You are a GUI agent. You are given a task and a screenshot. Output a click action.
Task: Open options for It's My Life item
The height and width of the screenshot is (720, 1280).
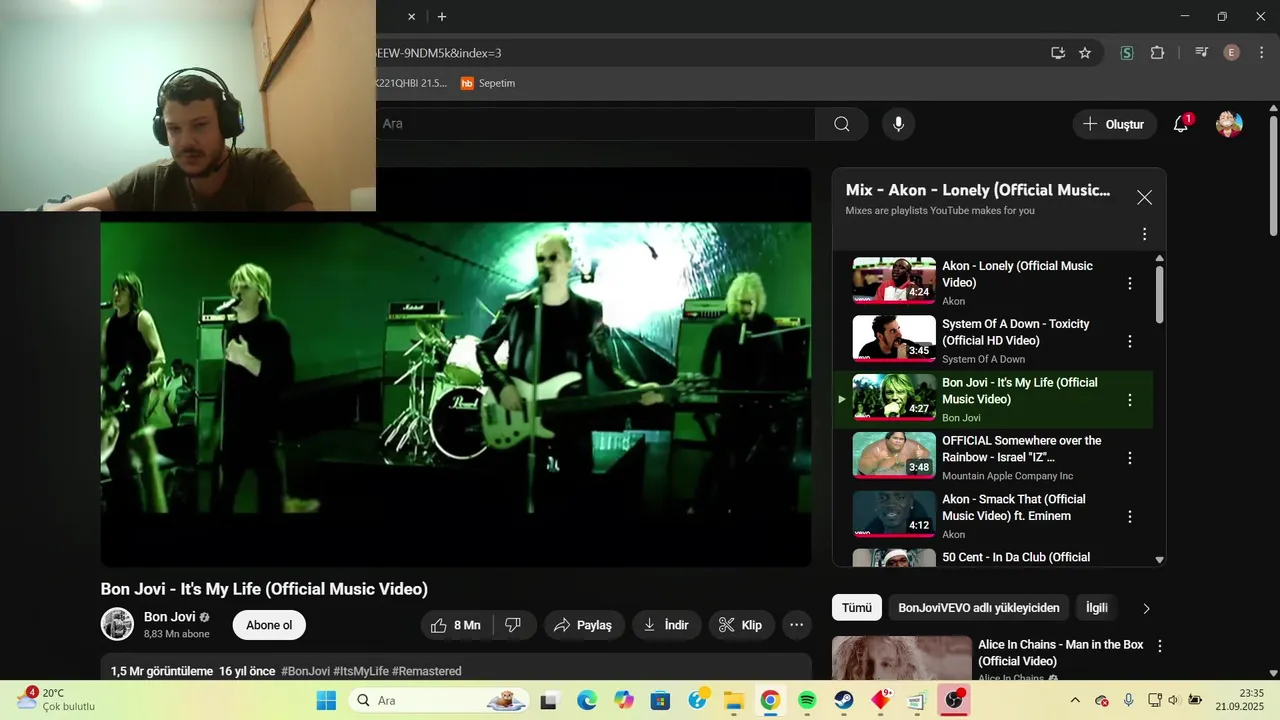tap(1130, 400)
